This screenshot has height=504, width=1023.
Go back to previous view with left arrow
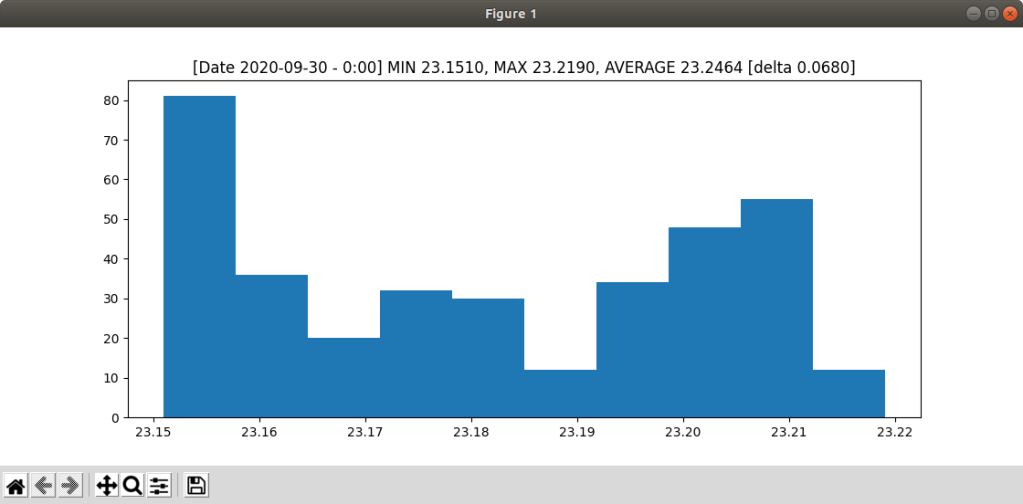point(43,486)
